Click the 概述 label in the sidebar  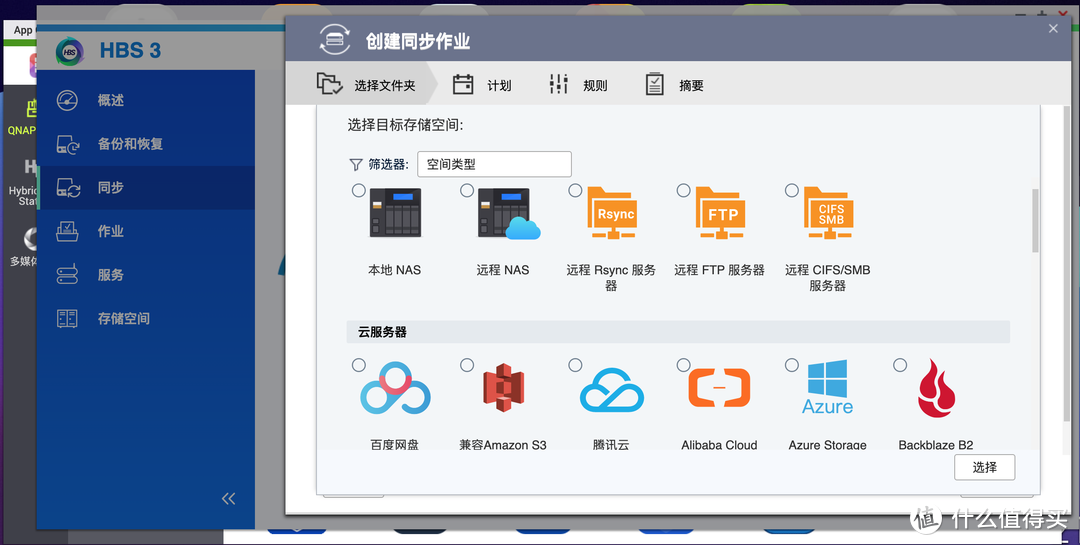click(x=110, y=101)
